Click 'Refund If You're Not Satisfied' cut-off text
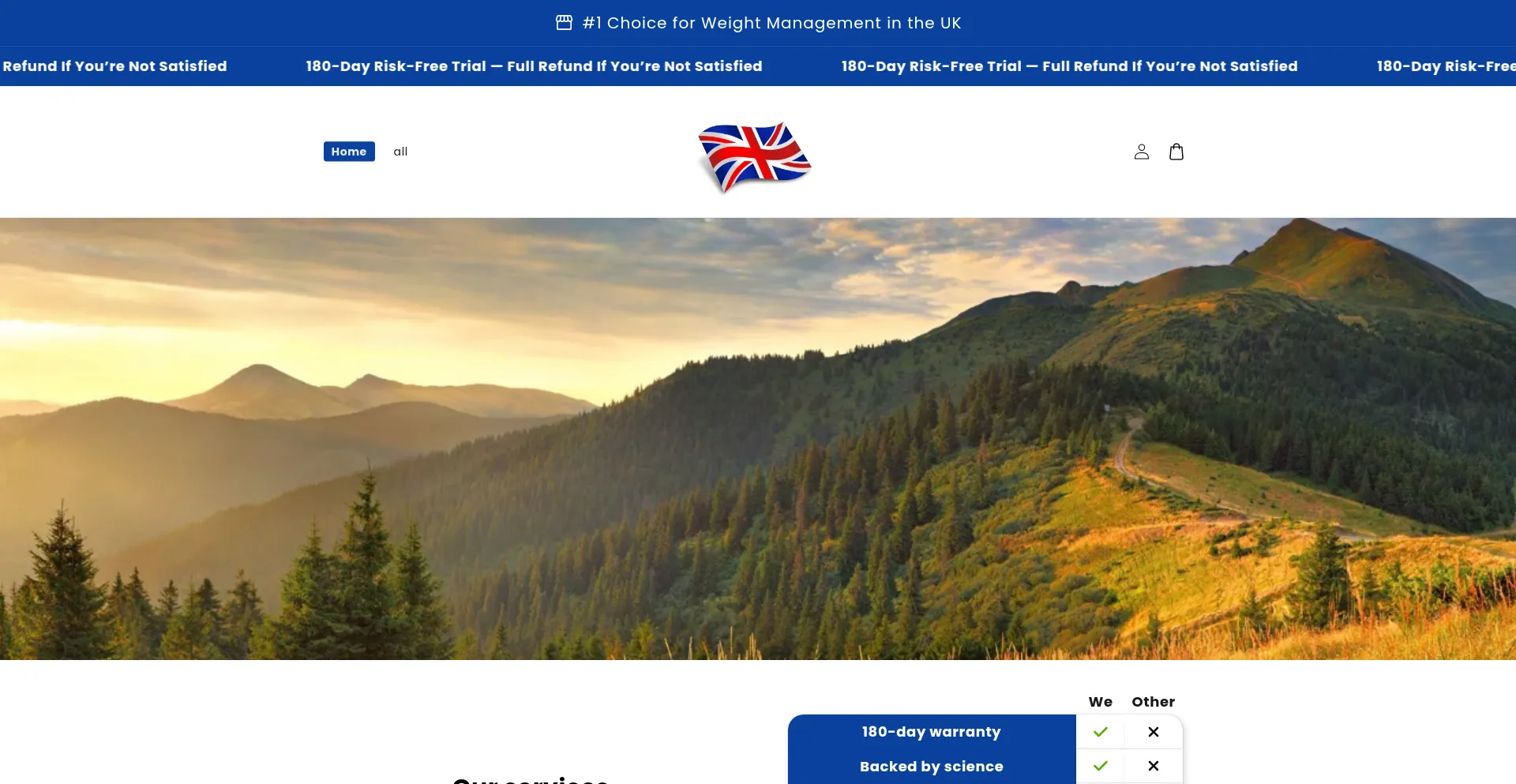Screen dimensions: 1516x784 click(x=114, y=66)
